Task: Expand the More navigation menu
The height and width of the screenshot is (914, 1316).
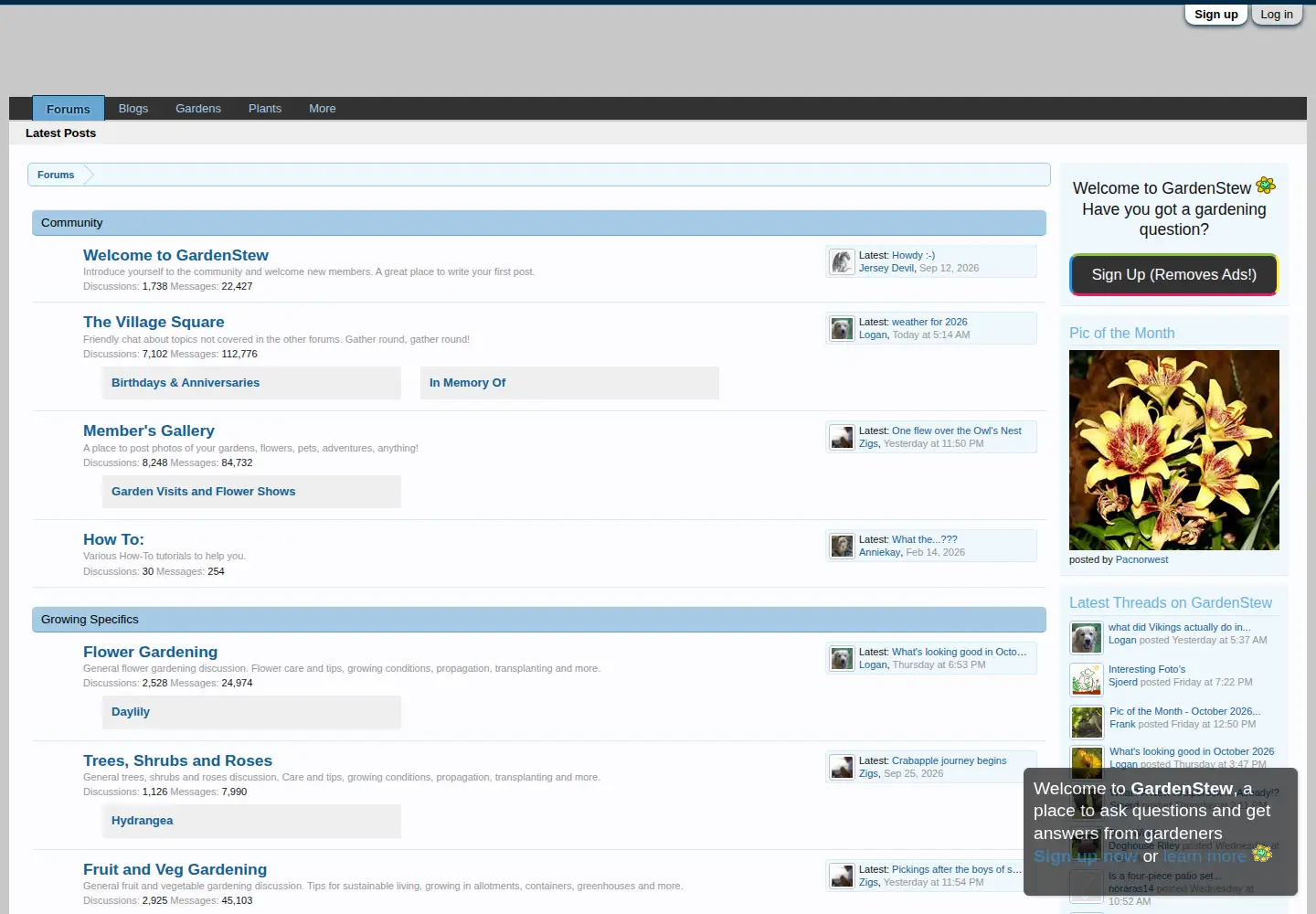Action: (323, 108)
